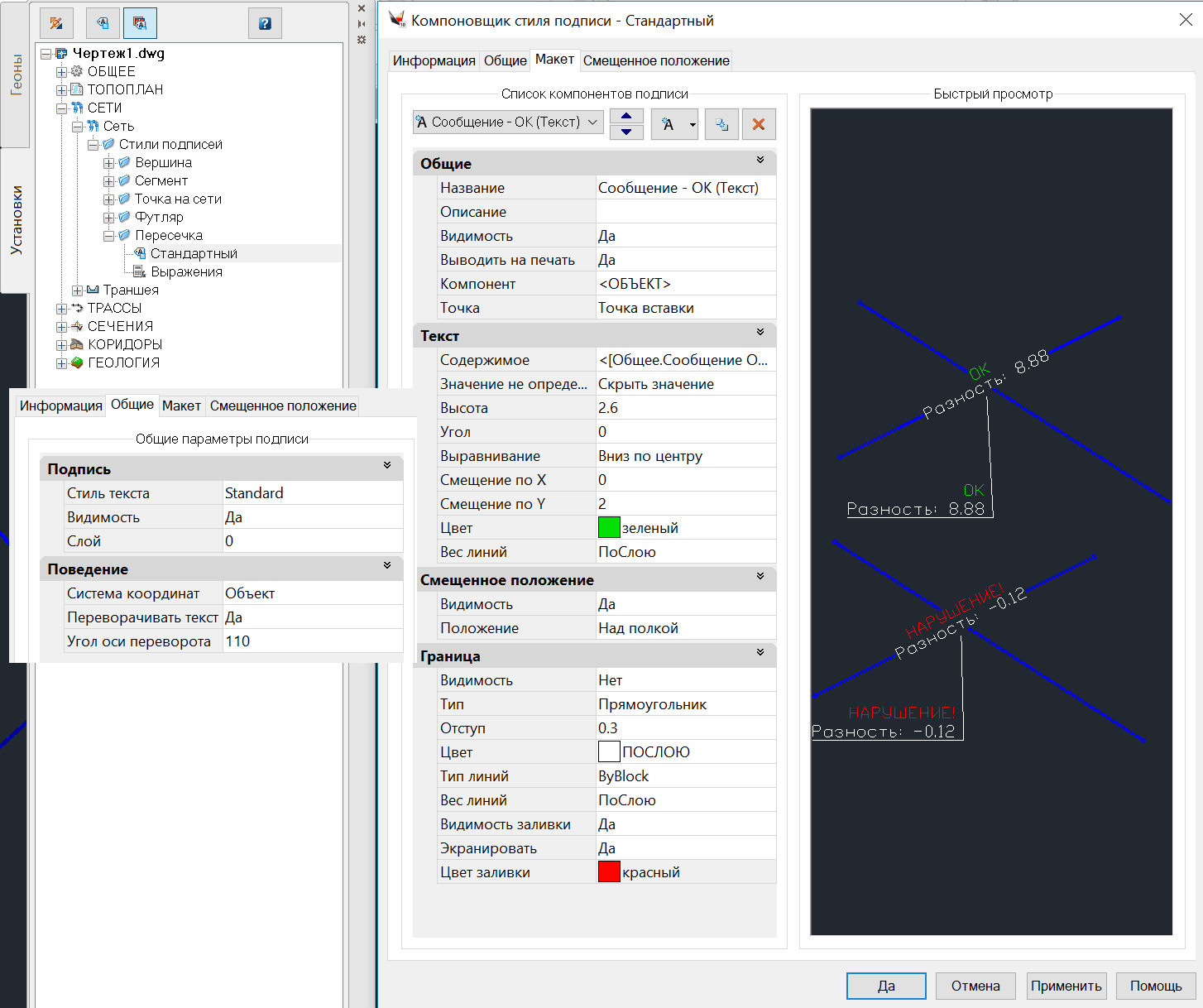The image size is (1203, 1008).
Task: Expand the Траншея tree node
Action: pos(77,290)
